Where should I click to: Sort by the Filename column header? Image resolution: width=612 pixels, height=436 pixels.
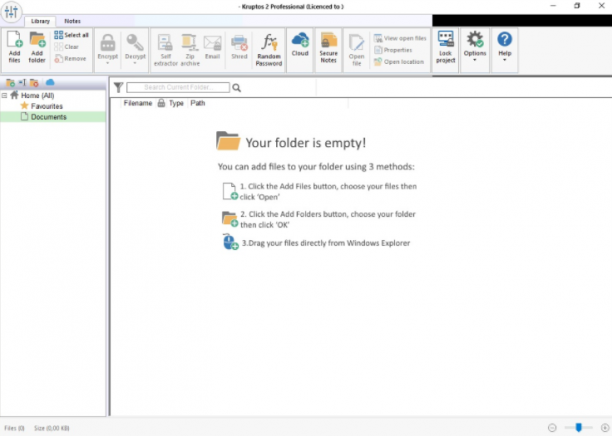click(x=137, y=103)
